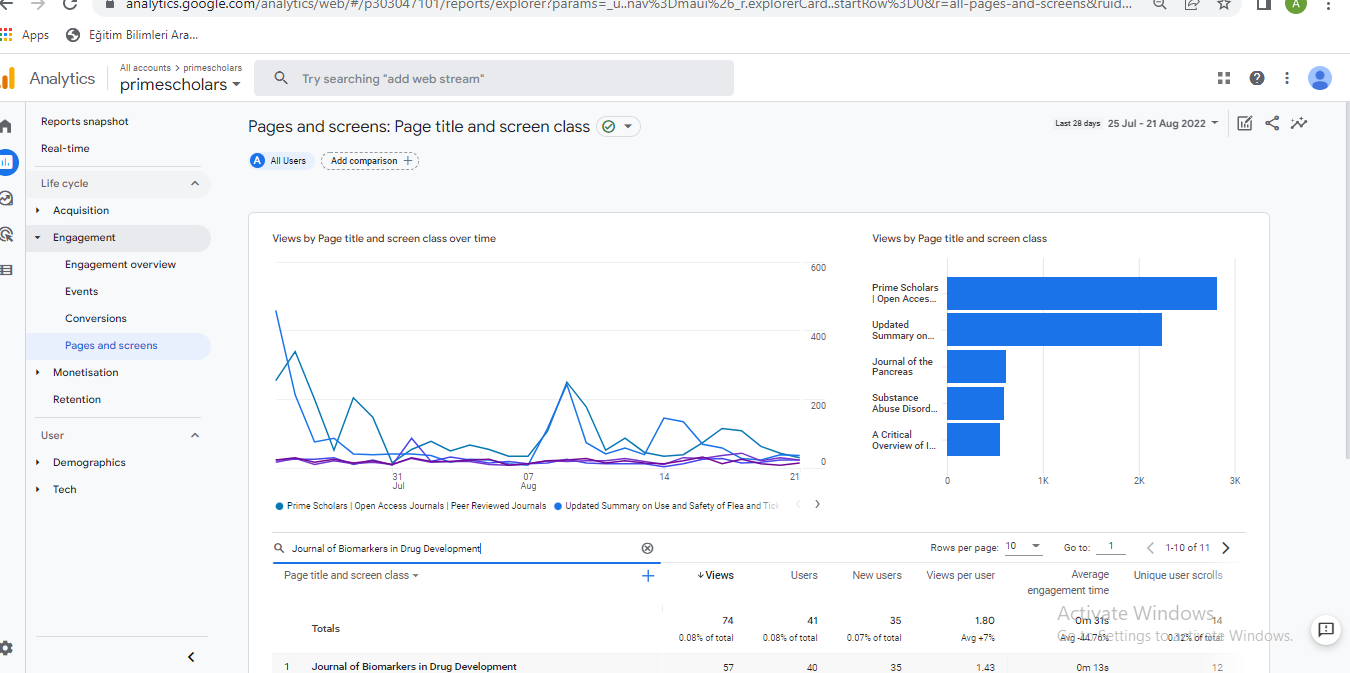Click the plus icon to add dimension
Viewport: 1350px width, 673px height.
click(648, 575)
